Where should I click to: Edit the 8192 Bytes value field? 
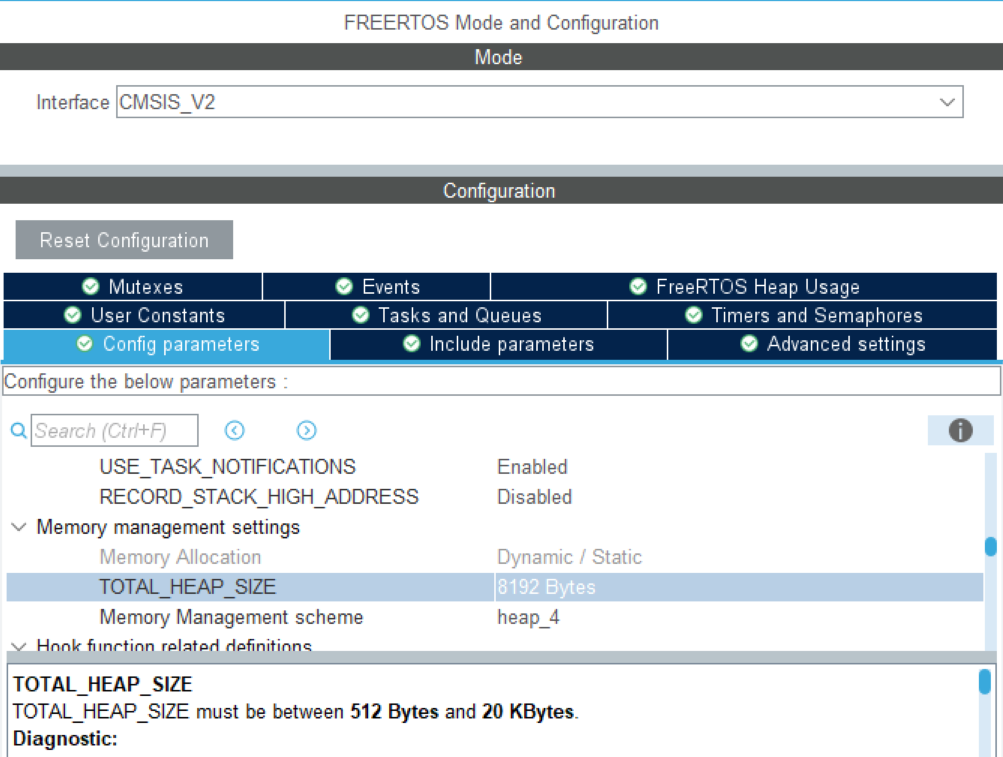click(x=739, y=587)
